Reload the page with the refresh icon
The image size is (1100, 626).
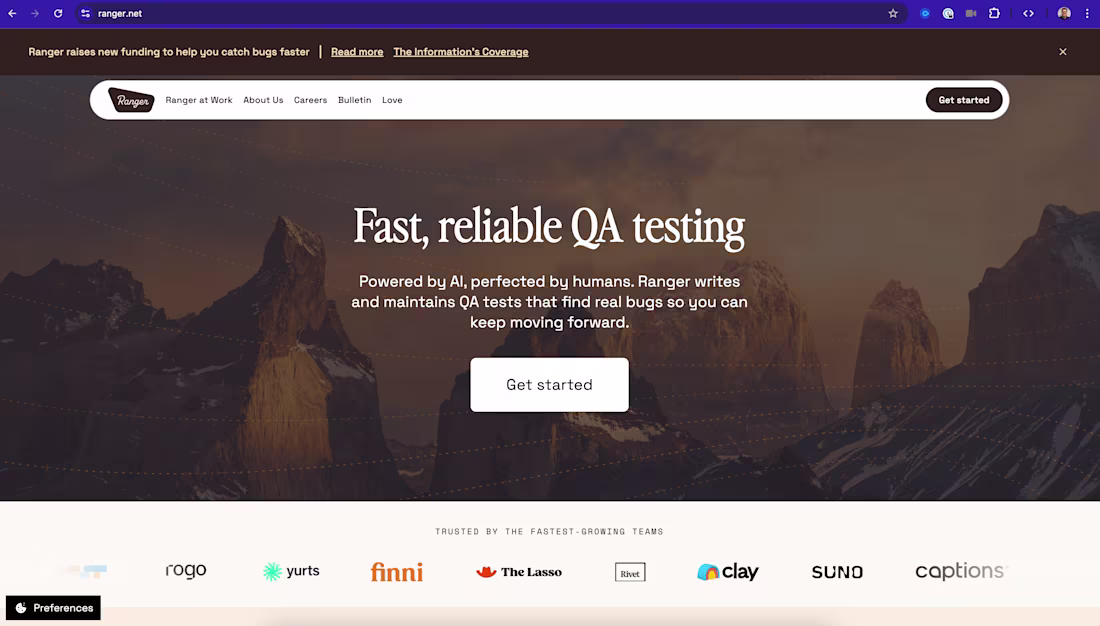point(57,14)
